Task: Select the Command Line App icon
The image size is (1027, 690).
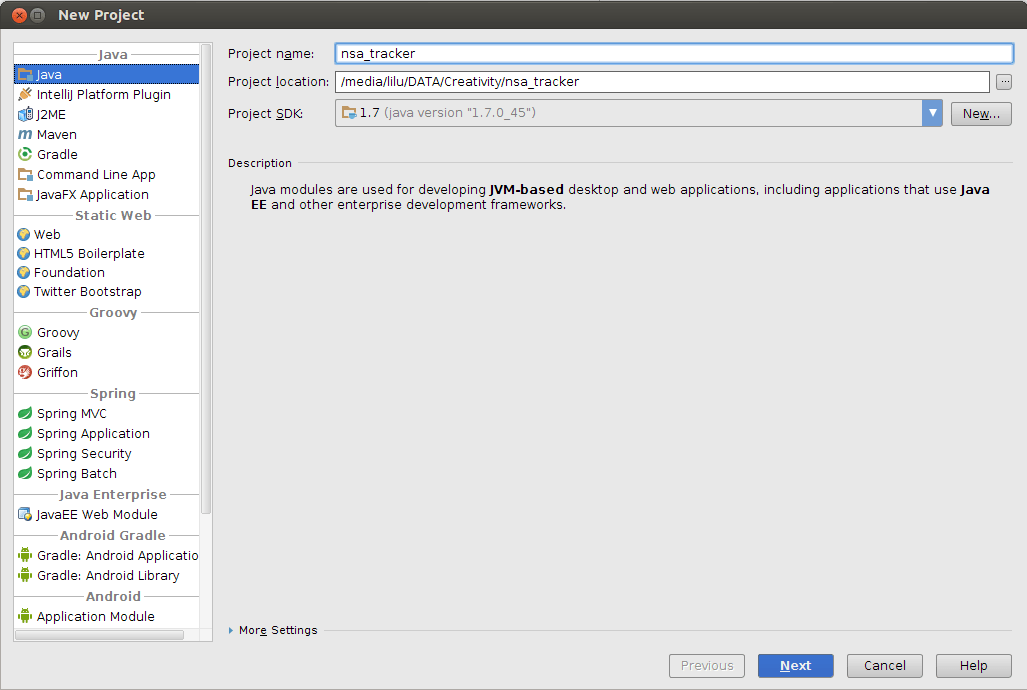Action: click(x=25, y=174)
